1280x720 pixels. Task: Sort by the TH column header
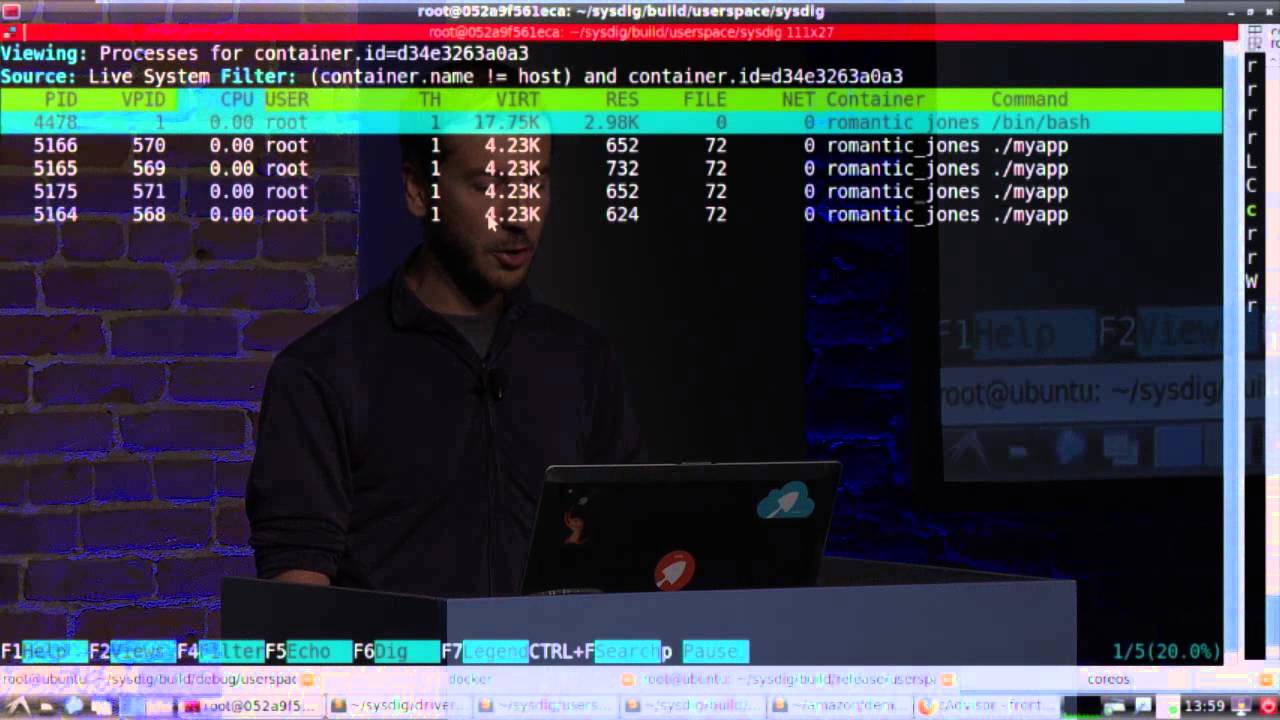click(429, 99)
